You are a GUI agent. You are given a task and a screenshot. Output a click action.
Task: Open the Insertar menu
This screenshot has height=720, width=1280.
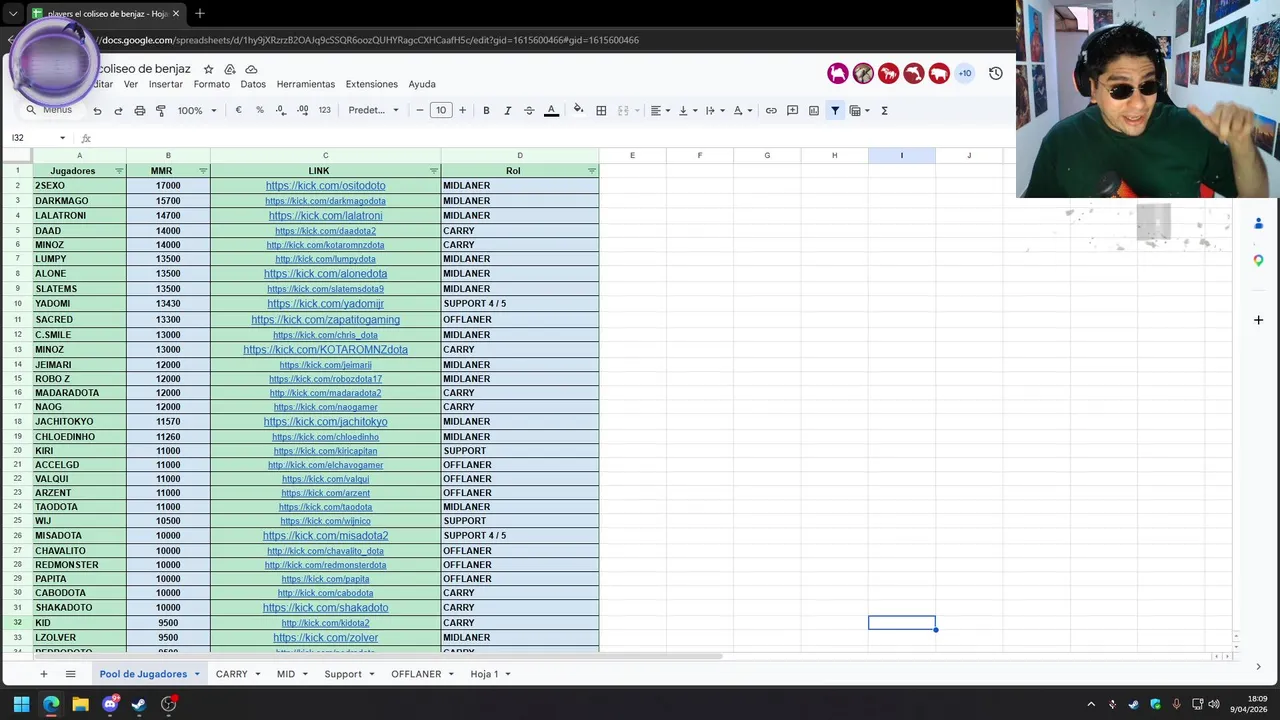pyautogui.click(x=166, y=84)
